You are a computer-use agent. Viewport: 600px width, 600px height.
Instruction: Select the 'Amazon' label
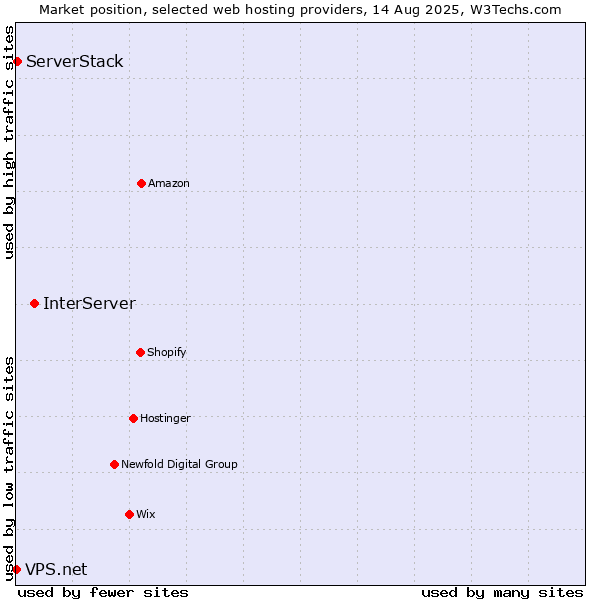point(169,184)
